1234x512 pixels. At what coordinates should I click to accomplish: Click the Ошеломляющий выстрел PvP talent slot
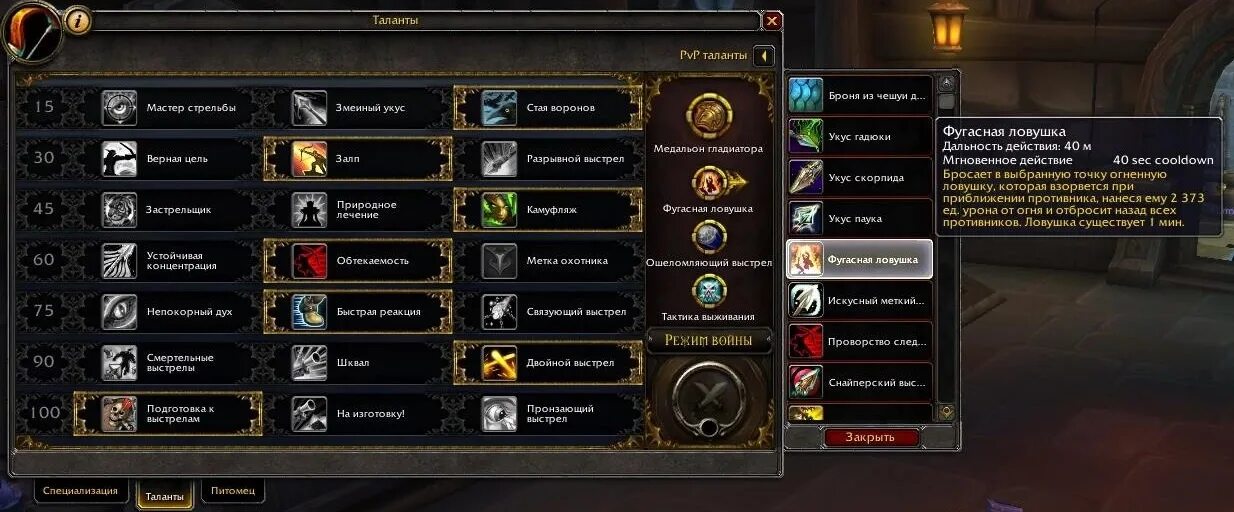pos(709,237)
